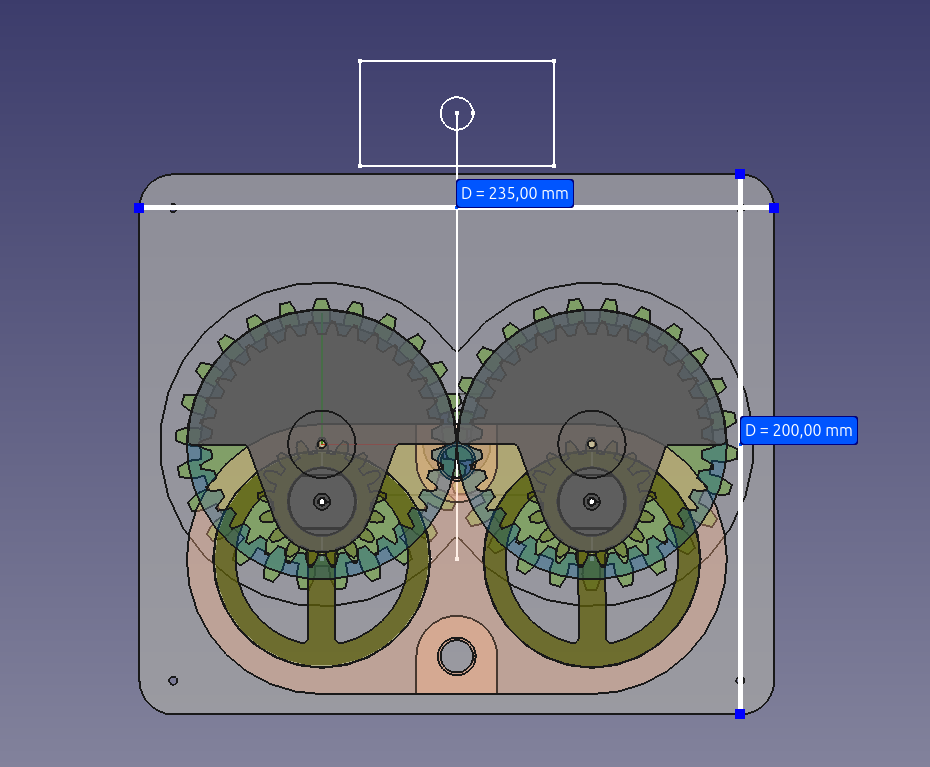Select left blue handle of horizontal dimension

139,208
